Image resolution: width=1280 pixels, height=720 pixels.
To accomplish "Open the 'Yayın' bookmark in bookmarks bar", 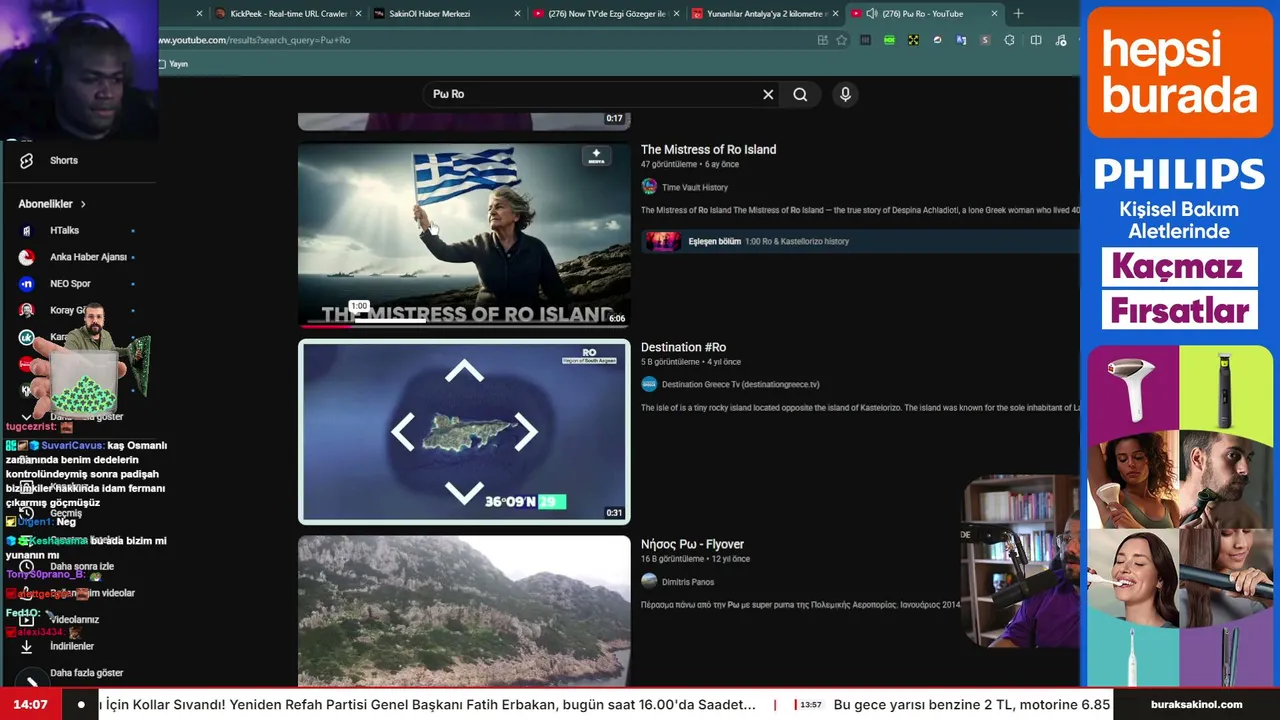I will click(173, 64).
